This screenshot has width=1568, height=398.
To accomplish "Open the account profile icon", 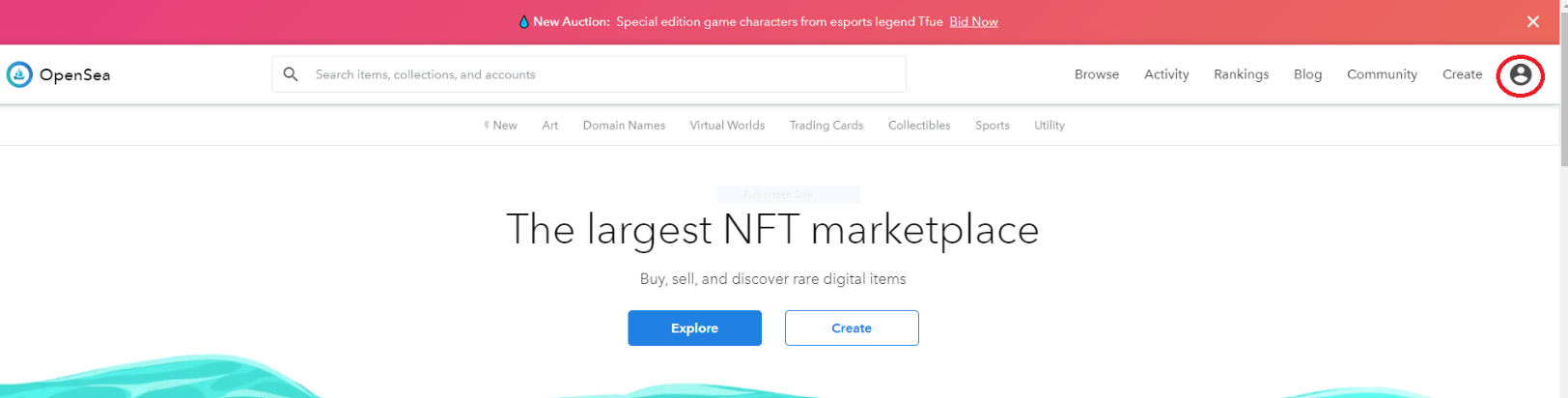I will [x=1520, y=74].
